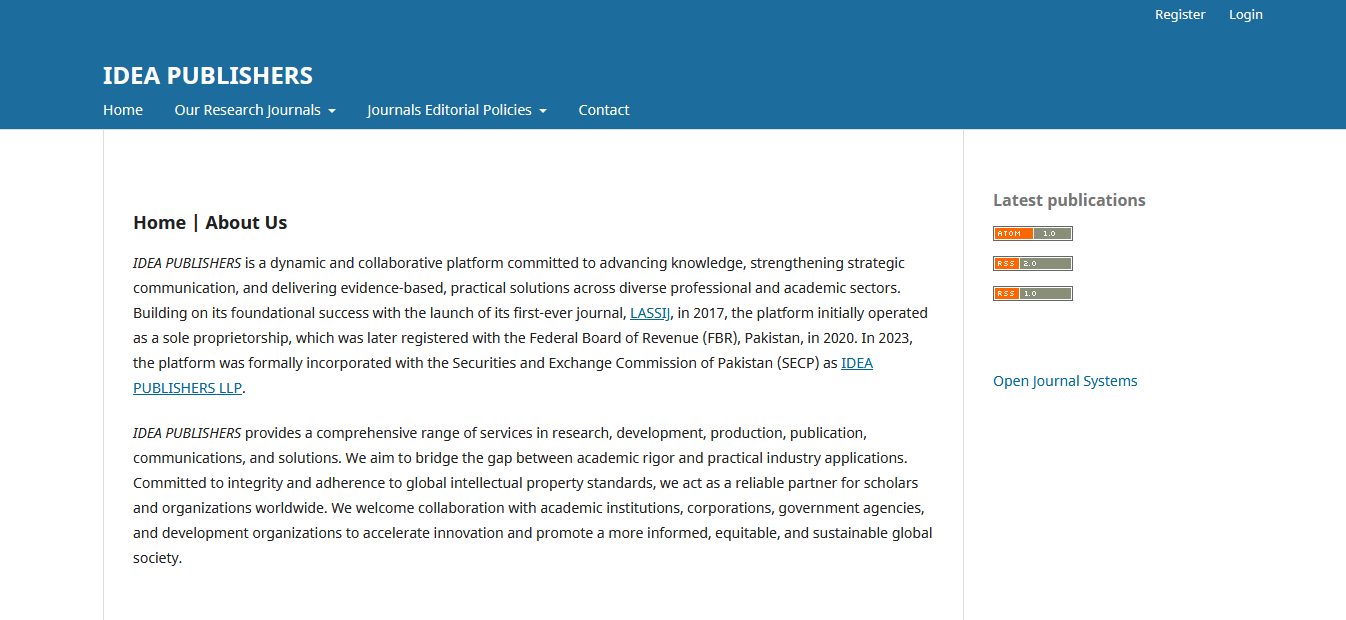Screen dimensions: 1346x620
Task: Click the caret beside Journals Editorial Policies
Action: point(542,111)
